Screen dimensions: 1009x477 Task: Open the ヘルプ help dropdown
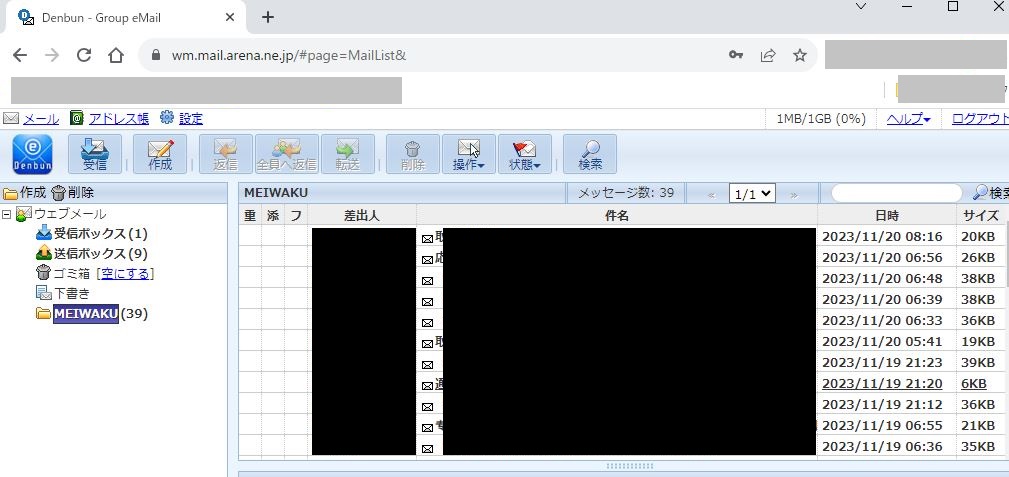tap(909, 119)
